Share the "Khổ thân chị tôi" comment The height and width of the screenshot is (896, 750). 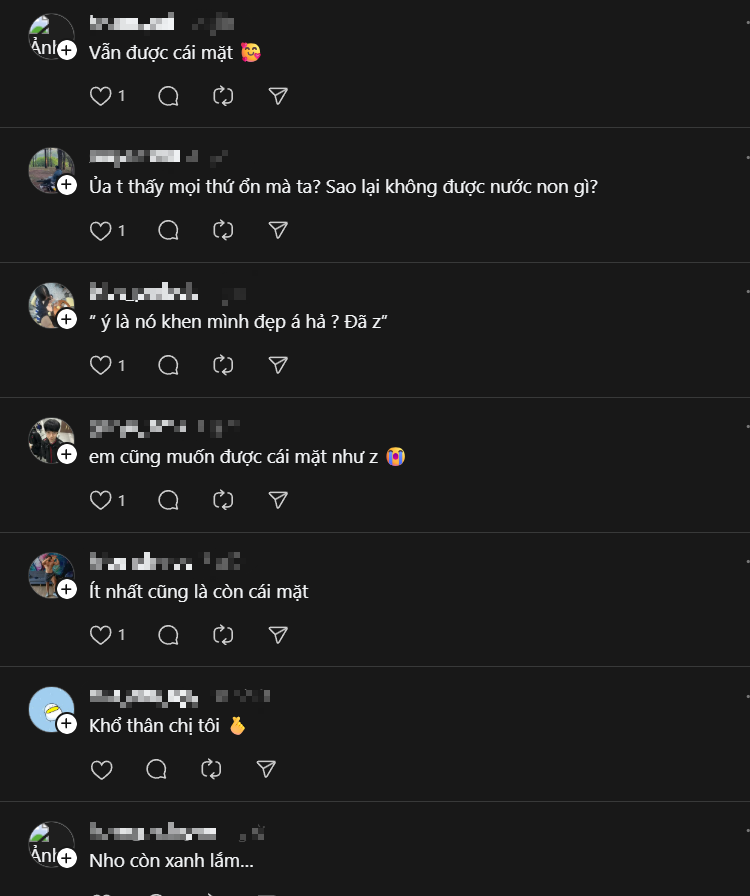coord(266,769)
